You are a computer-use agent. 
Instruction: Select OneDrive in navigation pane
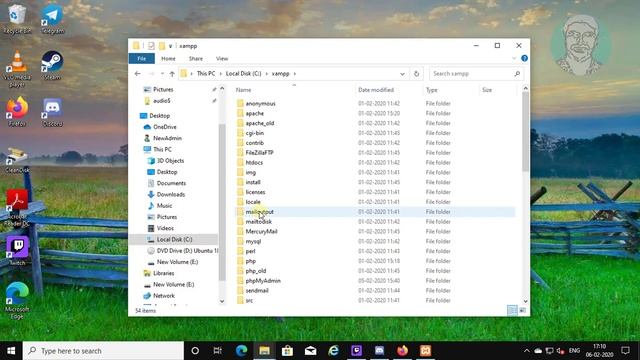click(164, 127)
